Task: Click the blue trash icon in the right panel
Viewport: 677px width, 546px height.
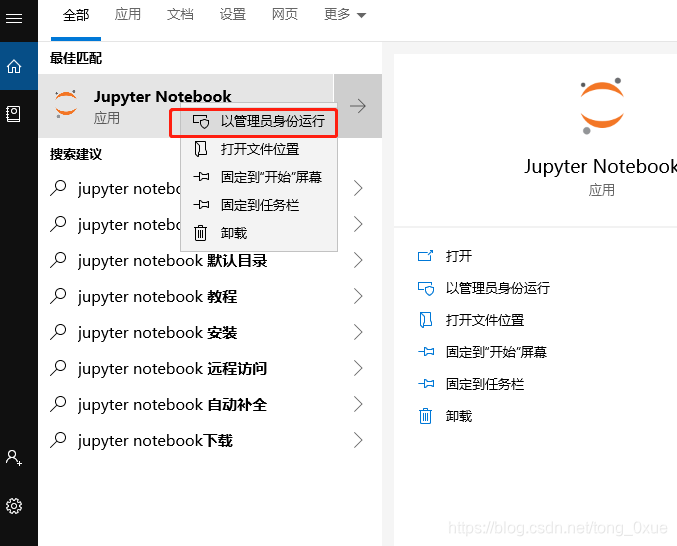Action: [425, 416]
